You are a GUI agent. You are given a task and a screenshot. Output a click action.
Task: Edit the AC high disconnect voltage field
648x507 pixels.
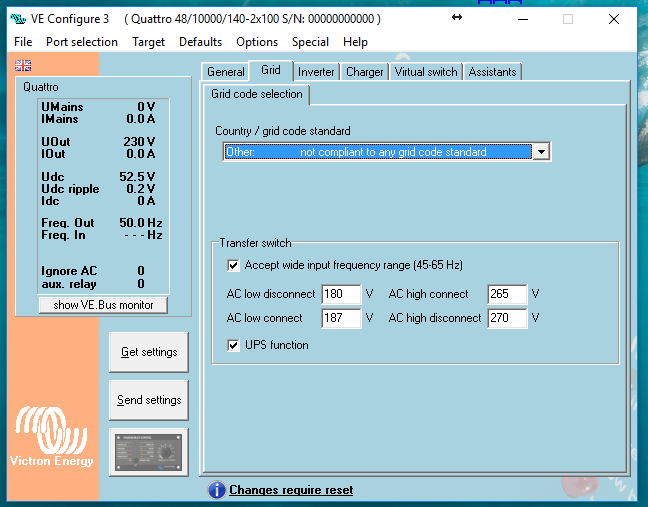click(507, 318)
